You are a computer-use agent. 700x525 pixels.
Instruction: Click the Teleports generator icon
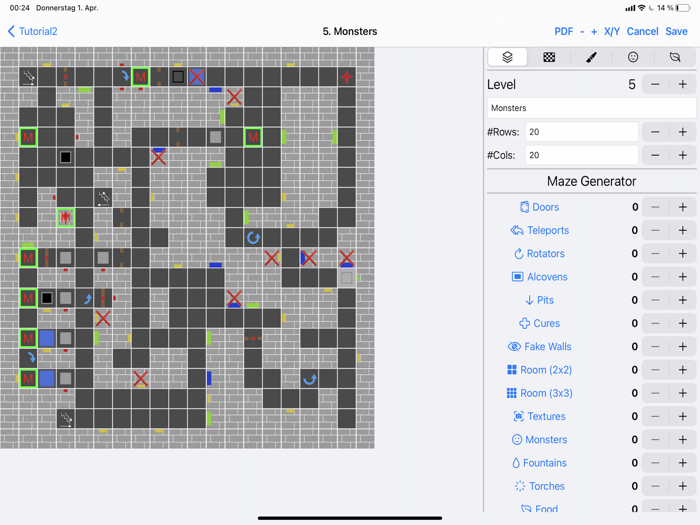(x=517, y=230)
